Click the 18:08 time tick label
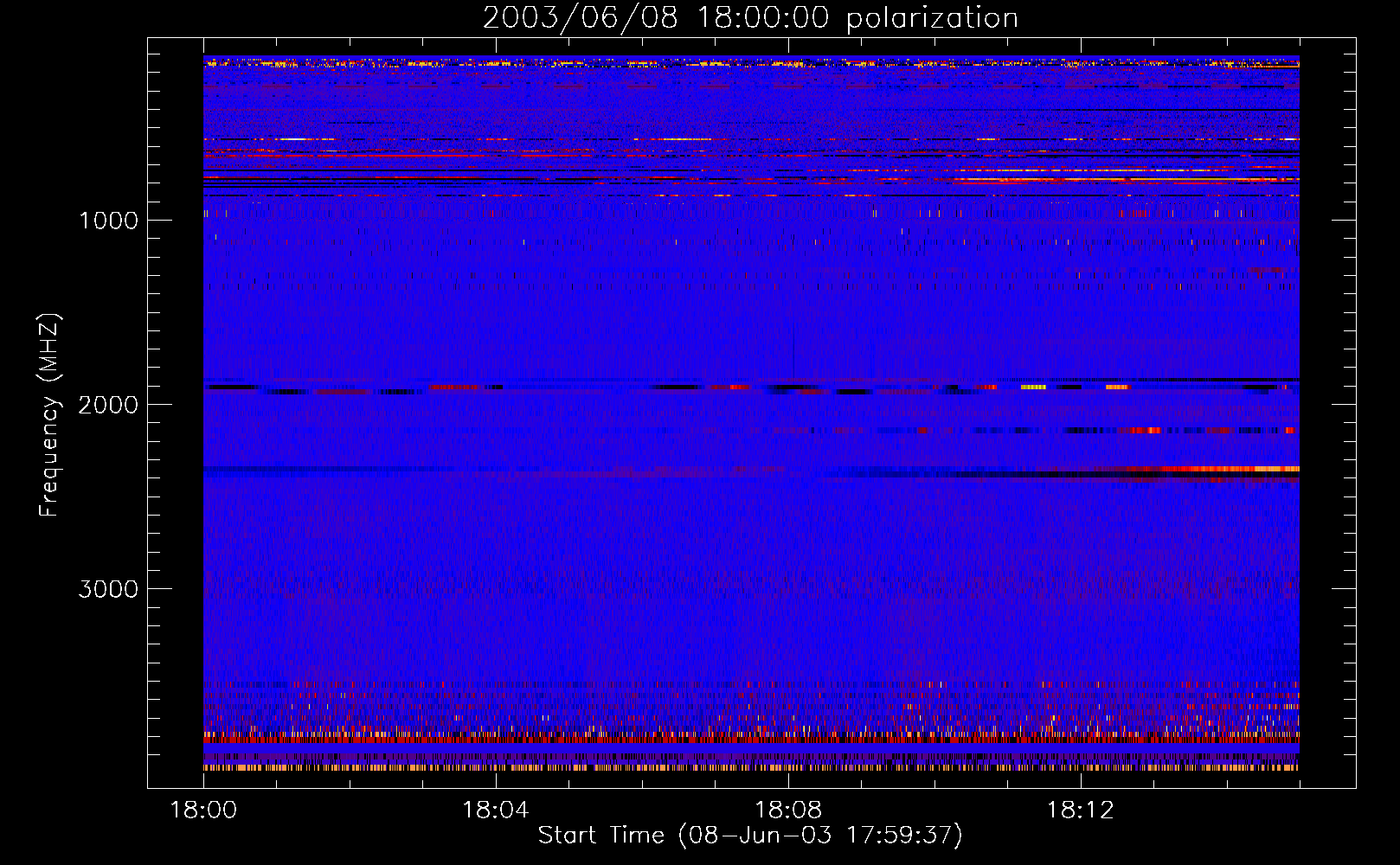 point(788,811)
